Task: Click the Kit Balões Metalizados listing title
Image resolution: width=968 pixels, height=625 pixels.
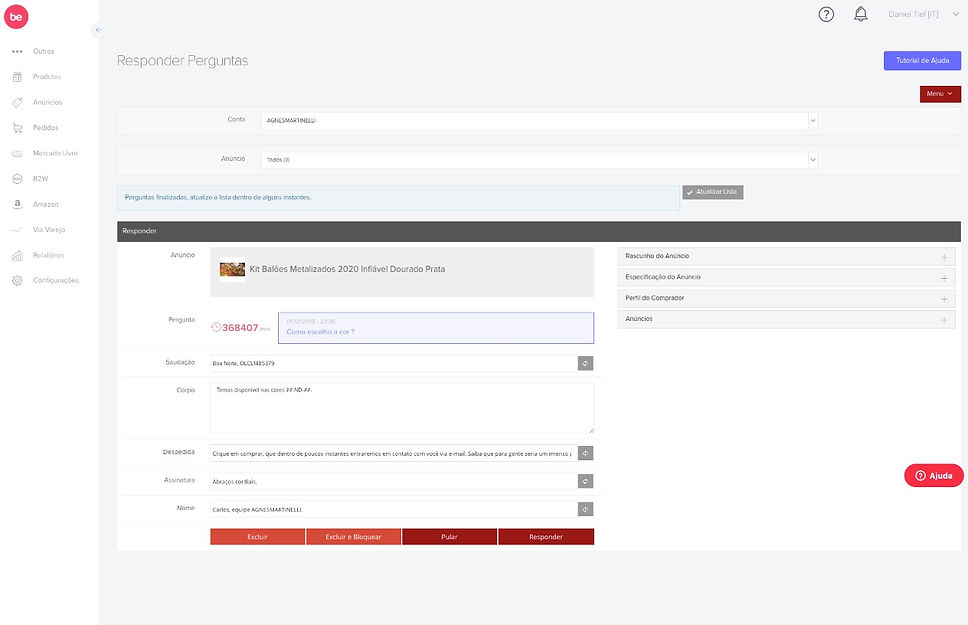Action: point(347,269)
